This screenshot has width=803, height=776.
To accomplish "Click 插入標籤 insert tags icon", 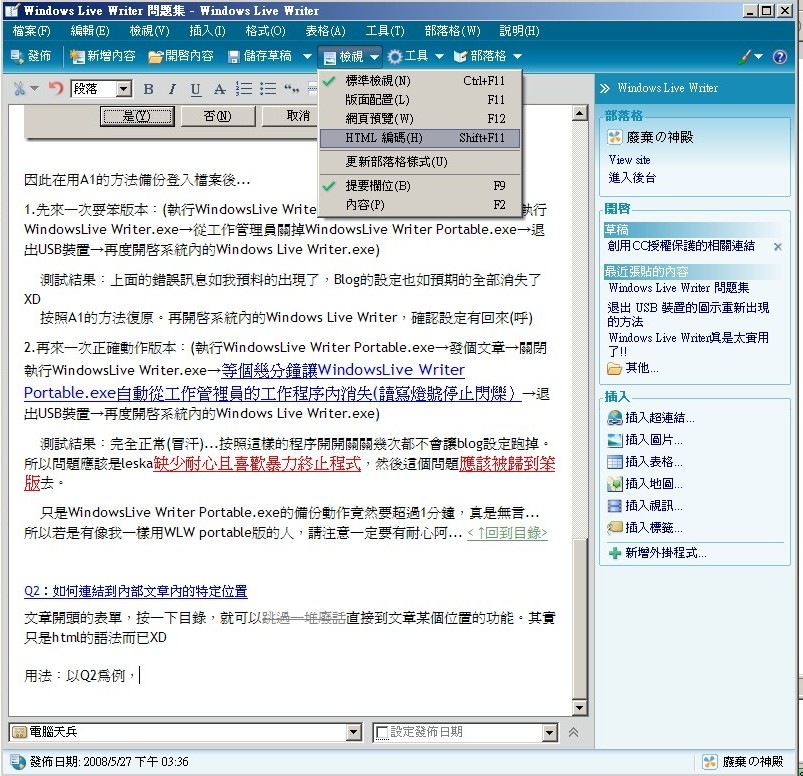I will pos(614,528).
